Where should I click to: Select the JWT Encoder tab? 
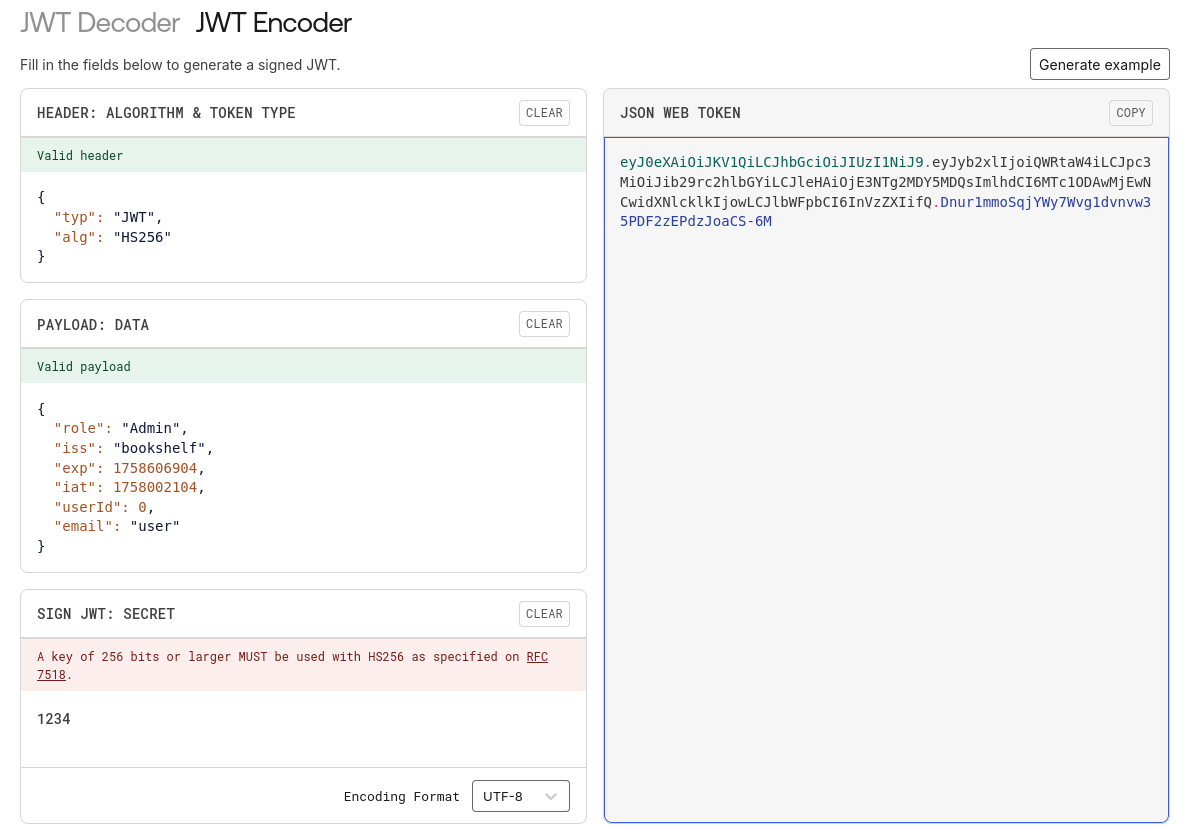tap(273, 22)
